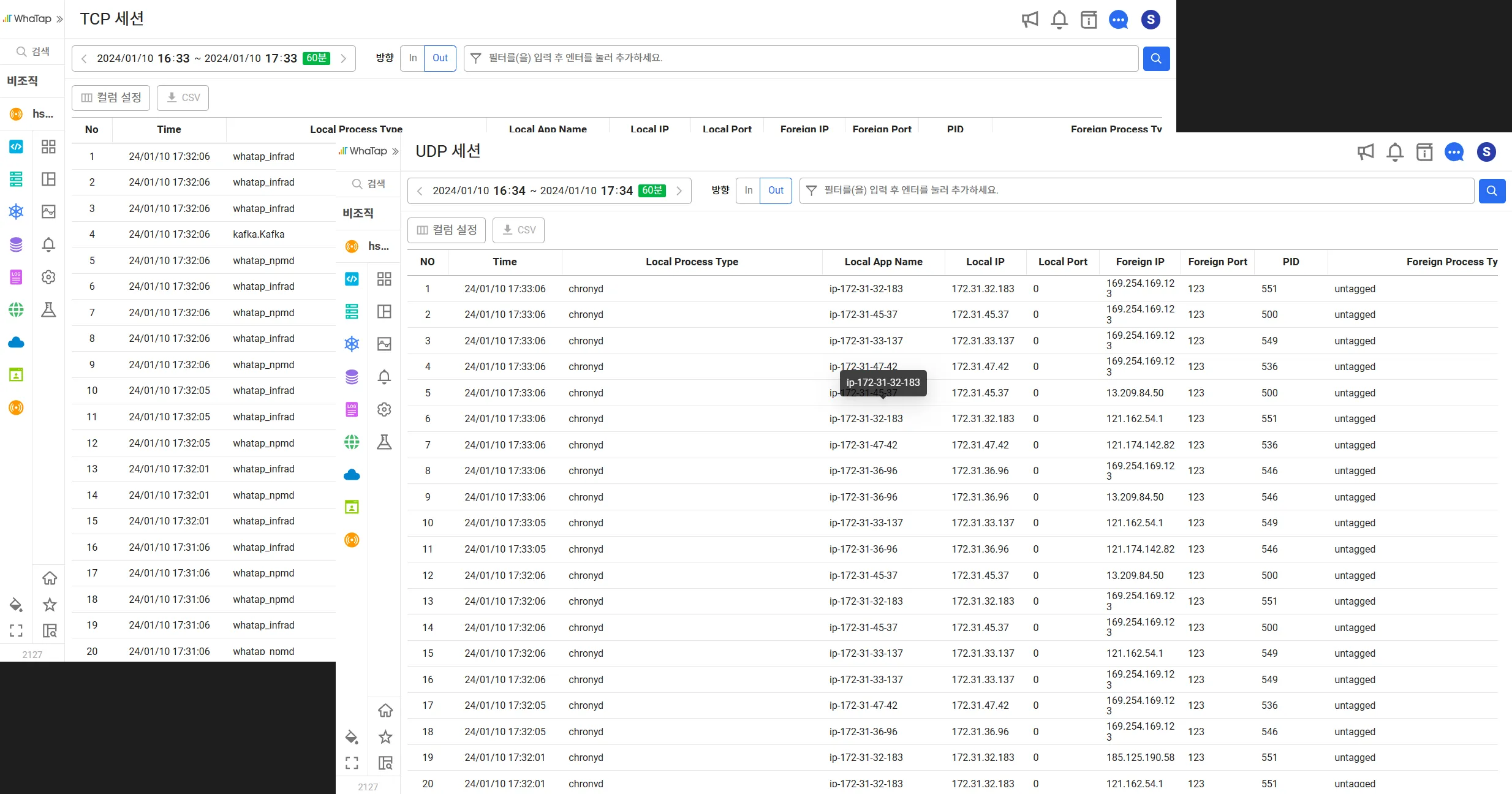Open calendar info icon in TCP header

tap(1089, 20)
